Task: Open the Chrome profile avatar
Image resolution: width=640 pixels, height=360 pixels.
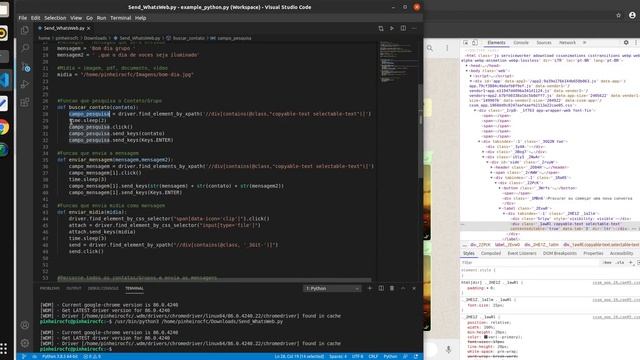Action: click(x=632, y=15)
